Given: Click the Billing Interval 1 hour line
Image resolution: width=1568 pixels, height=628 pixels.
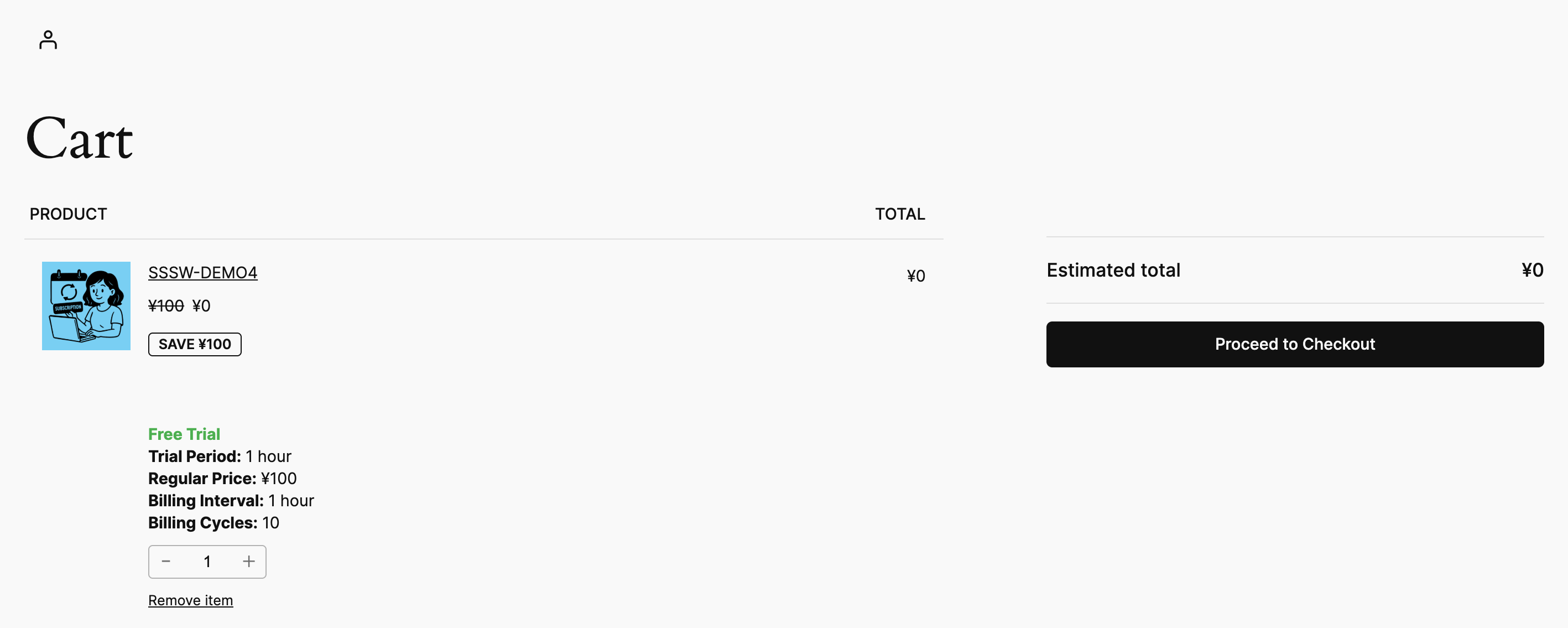Looking at the screenshot, I should pyautogui.click(x=231, y=500).
